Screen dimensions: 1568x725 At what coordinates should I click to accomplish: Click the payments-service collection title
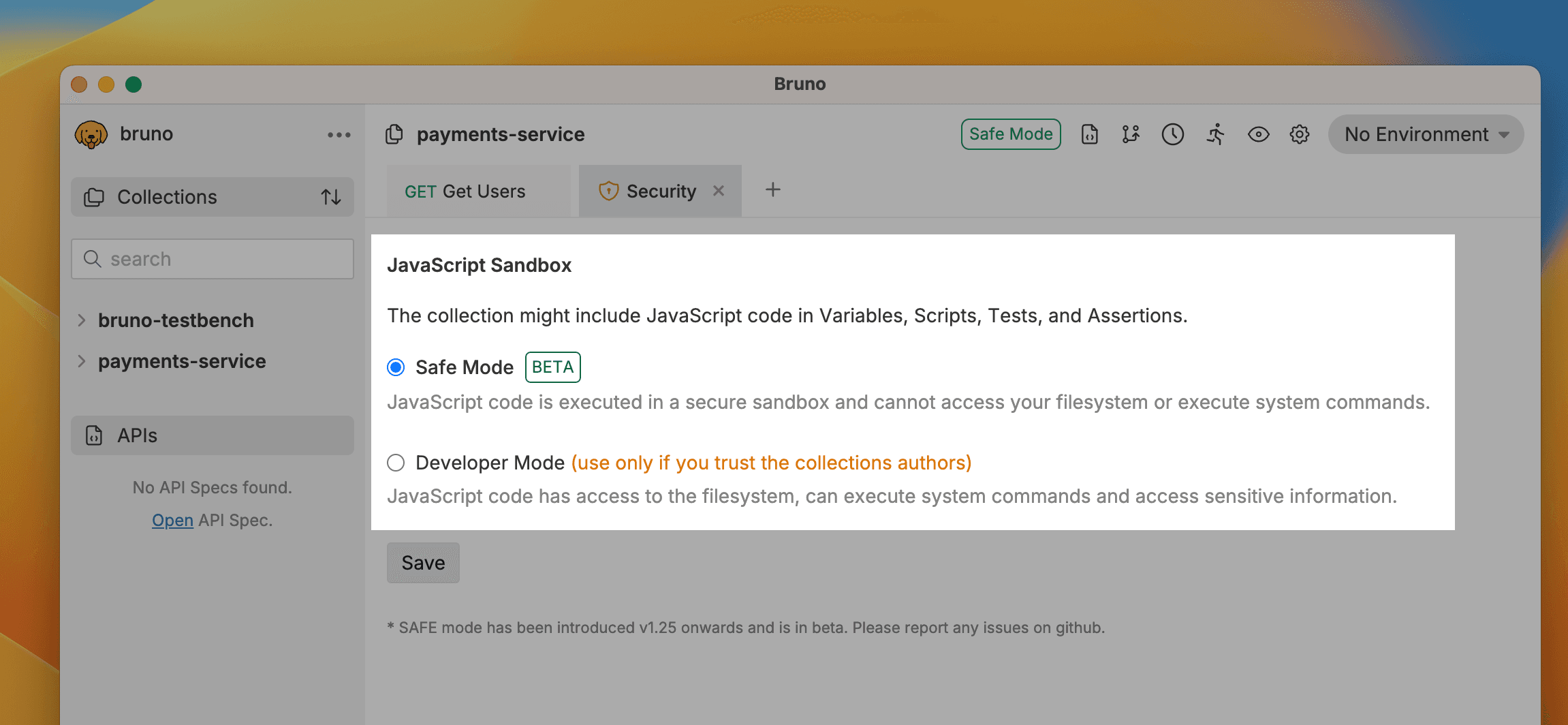click(501, 134)
